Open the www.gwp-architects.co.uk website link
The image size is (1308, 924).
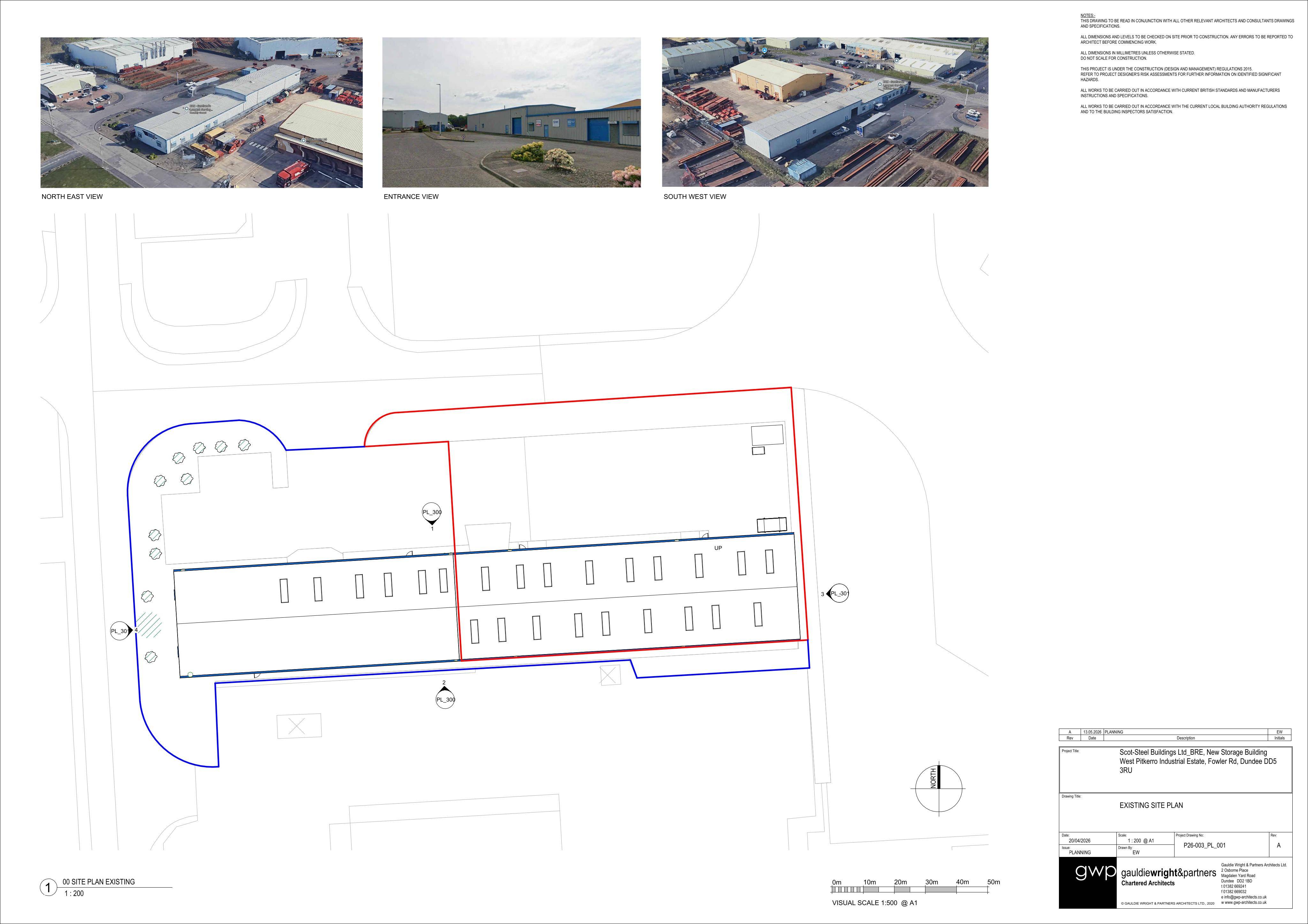pos(1246,902)
